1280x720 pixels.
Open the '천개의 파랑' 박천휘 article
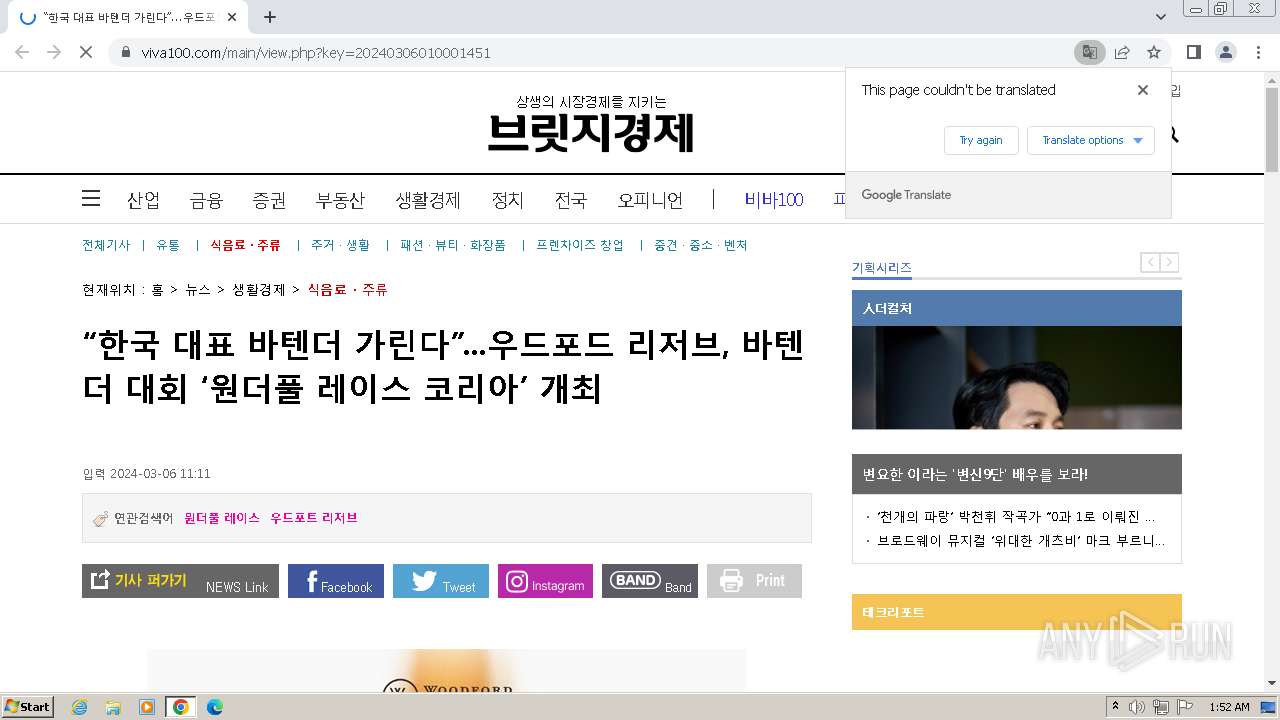(1015, 517)
